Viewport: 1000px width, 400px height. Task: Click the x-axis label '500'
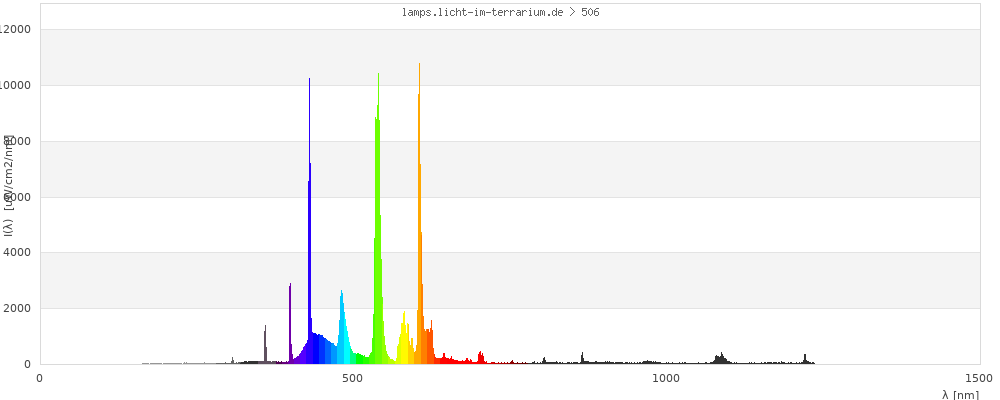pos(352,378)
